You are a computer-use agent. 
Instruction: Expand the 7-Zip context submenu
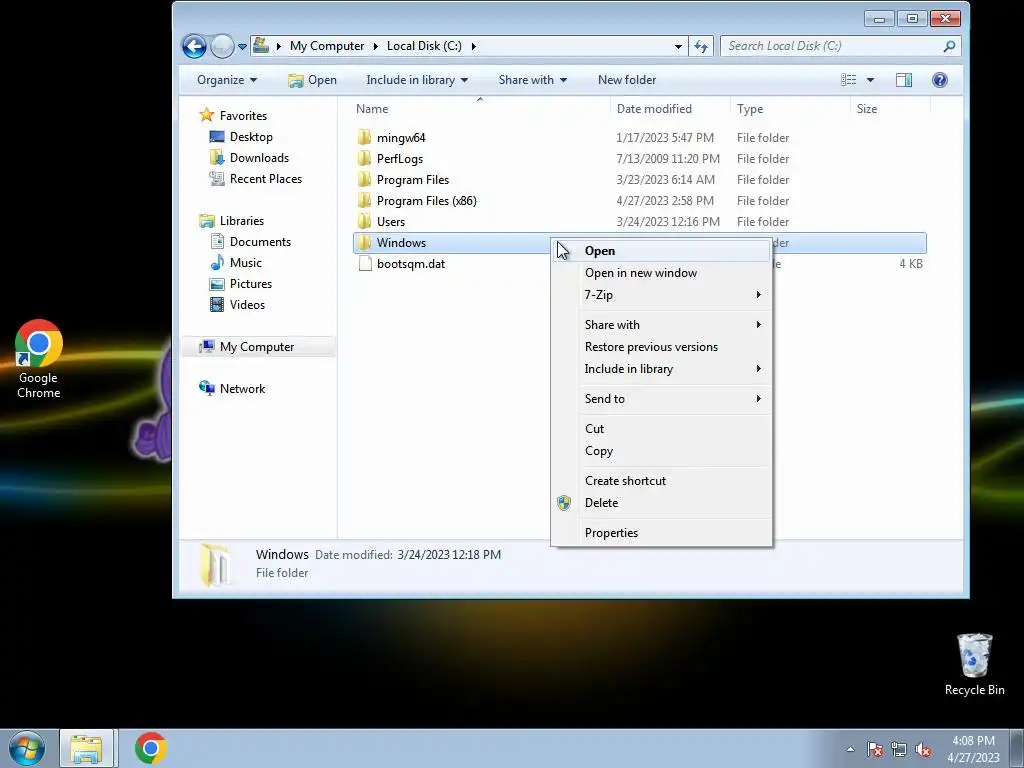tap(662, 295)
